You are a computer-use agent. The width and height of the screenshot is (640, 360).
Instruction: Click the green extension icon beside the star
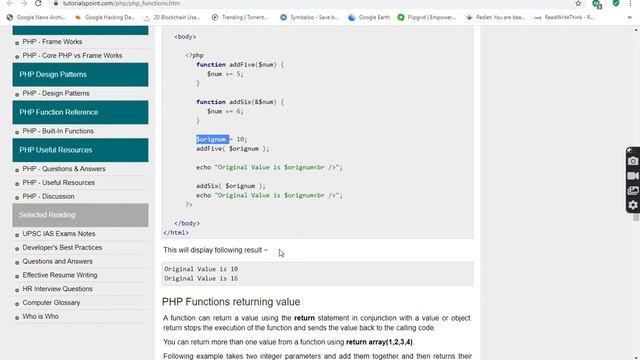point(597,4)
